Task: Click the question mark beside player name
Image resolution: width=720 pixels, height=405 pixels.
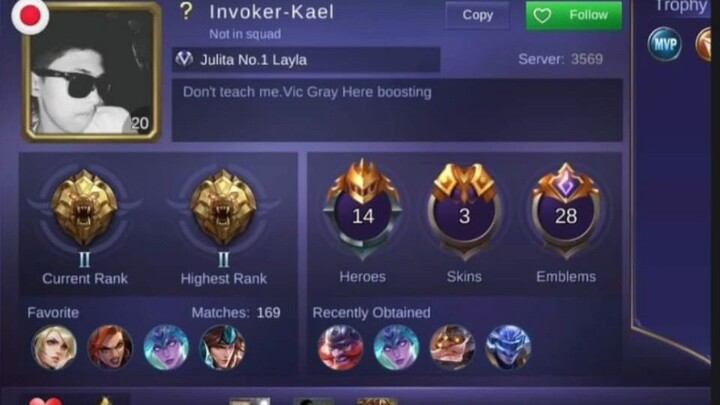Action: 186,11
